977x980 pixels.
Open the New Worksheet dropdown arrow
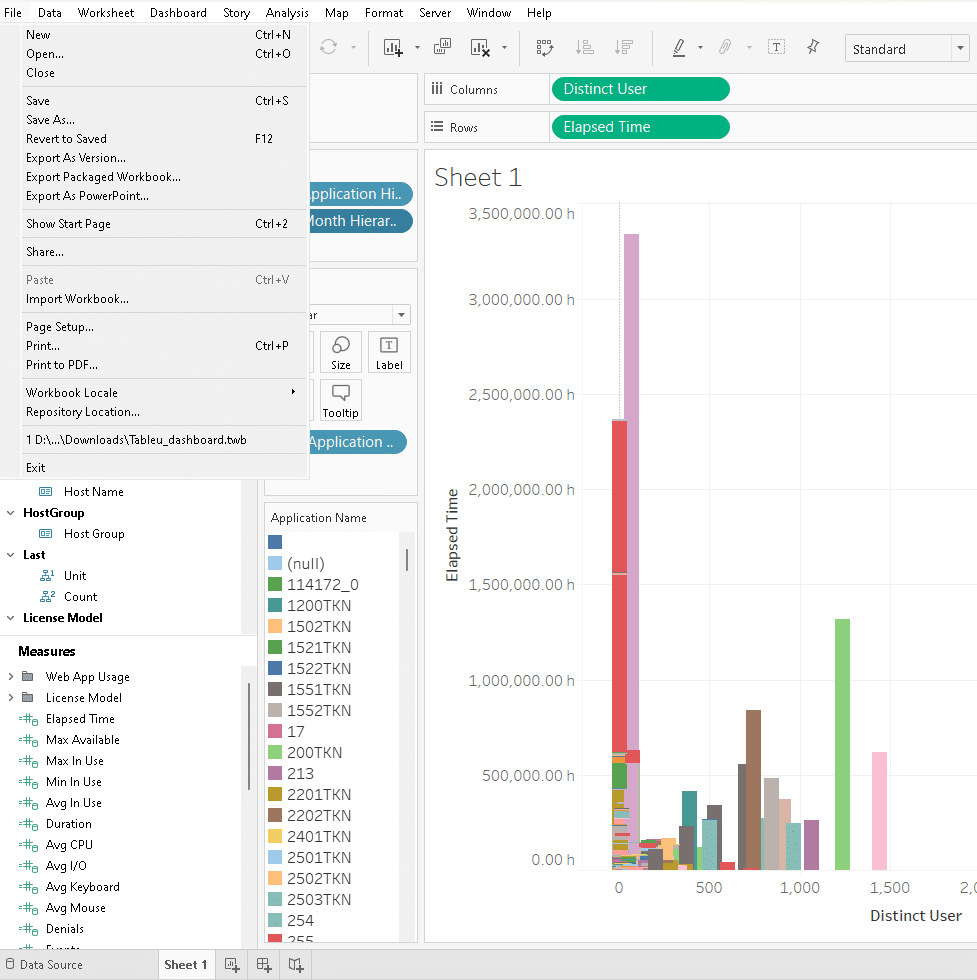[x=417, y=48]
